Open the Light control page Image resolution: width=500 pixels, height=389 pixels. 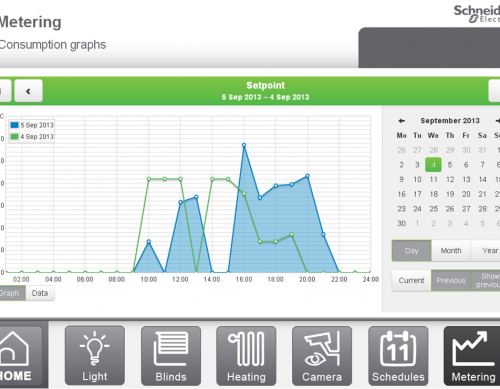95,356
